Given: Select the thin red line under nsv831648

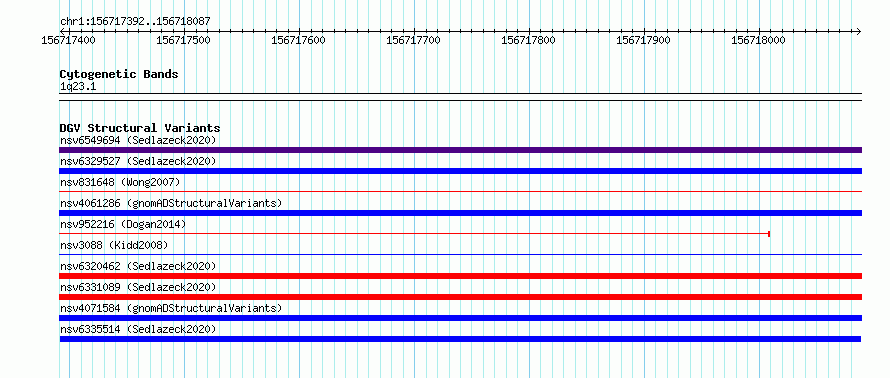Looking at the screenshot, I should click(x=460, y=192).
